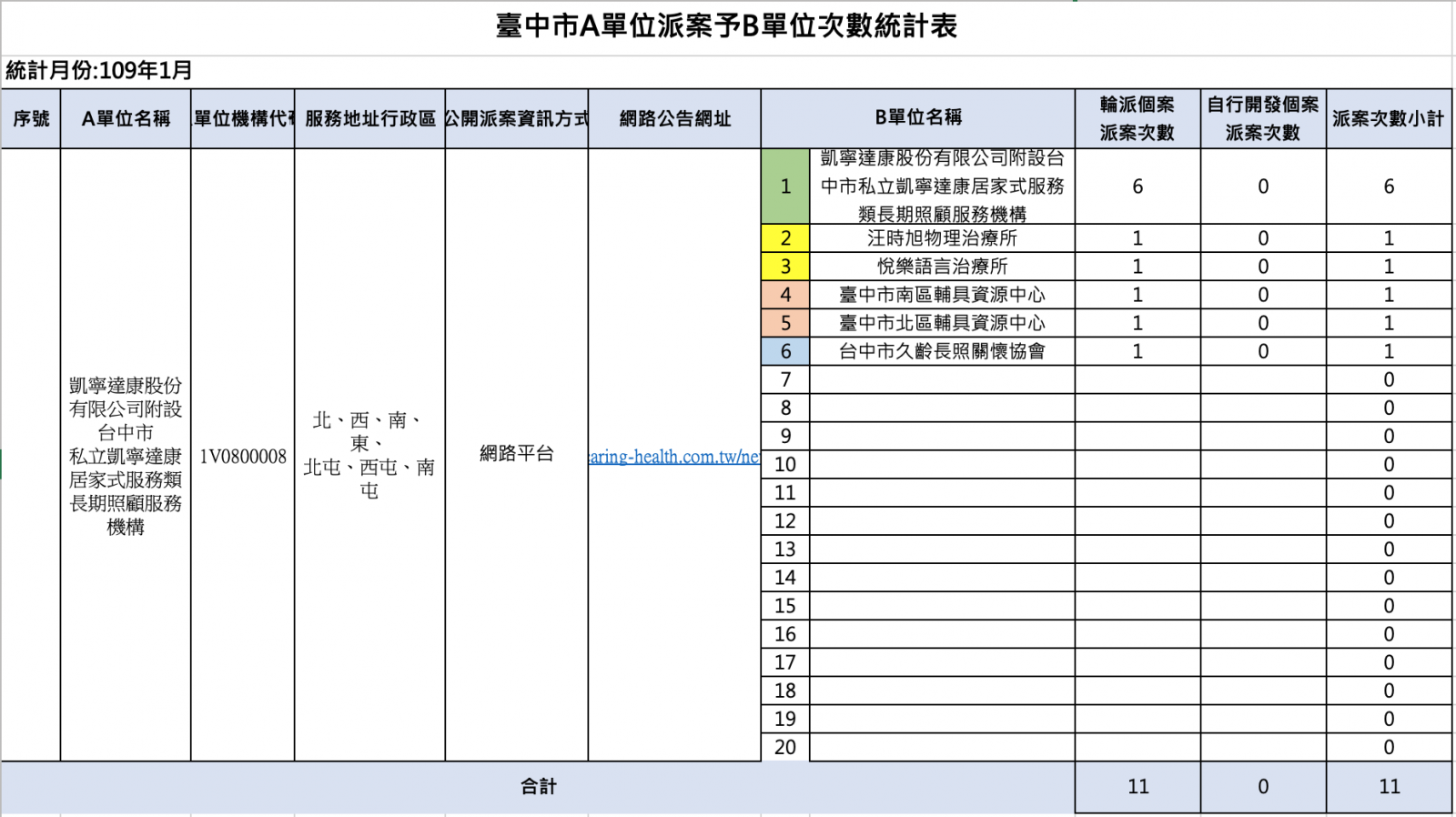Select the cell 台中市久齡長照關懷協會
This screenshot has height=817, width=1456.
tap(942, 351)
